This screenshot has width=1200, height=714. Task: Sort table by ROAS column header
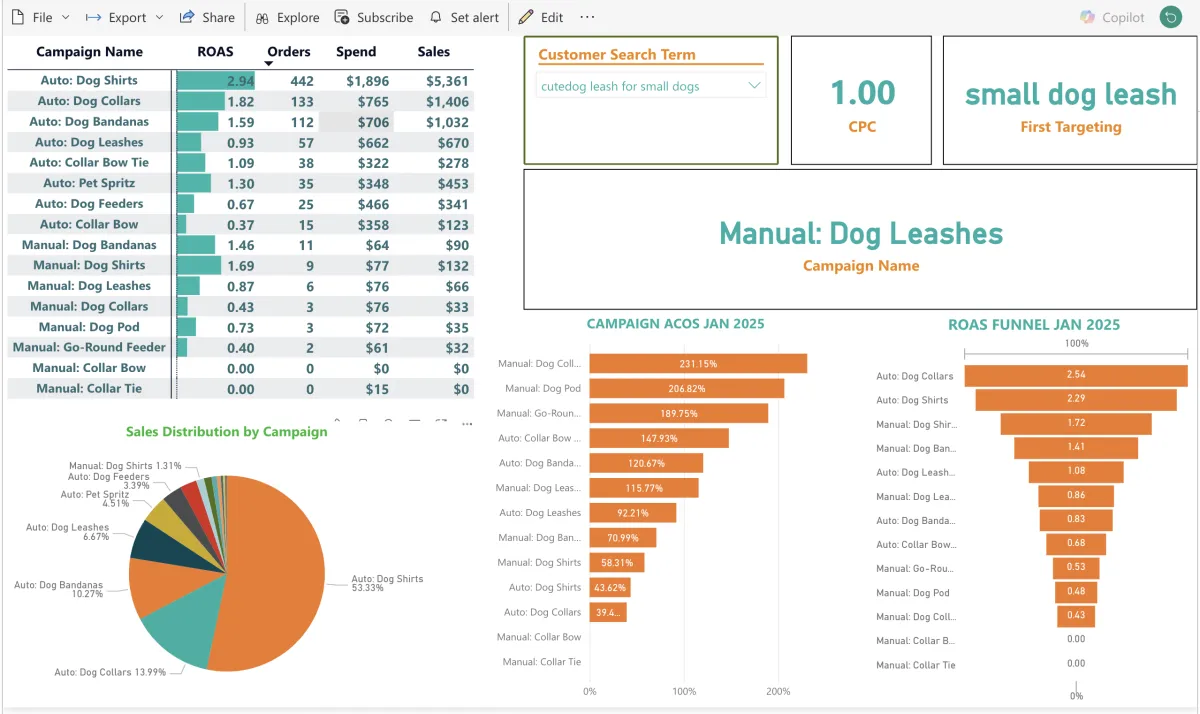pos(215,52)
